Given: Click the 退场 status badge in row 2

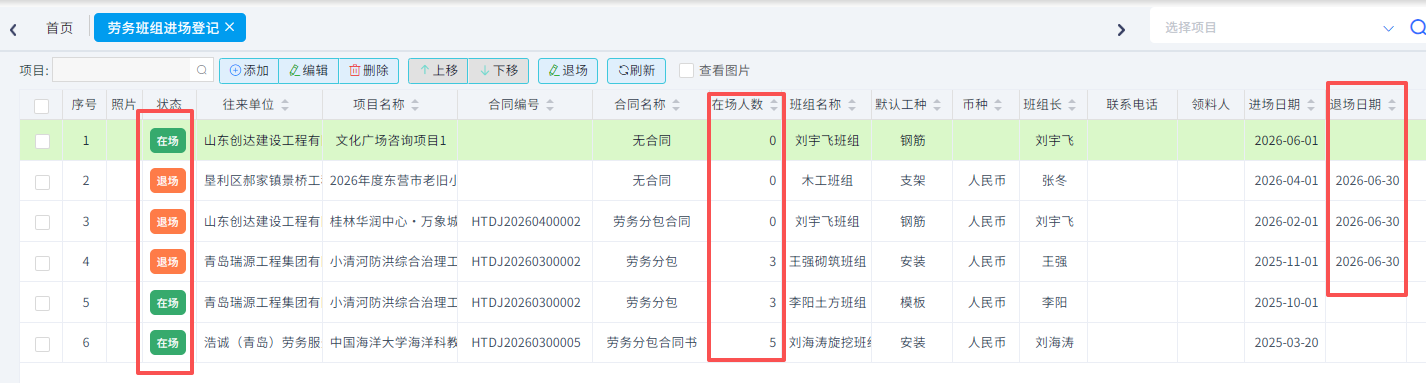Looking at the screenshot, I should [168, 181].
